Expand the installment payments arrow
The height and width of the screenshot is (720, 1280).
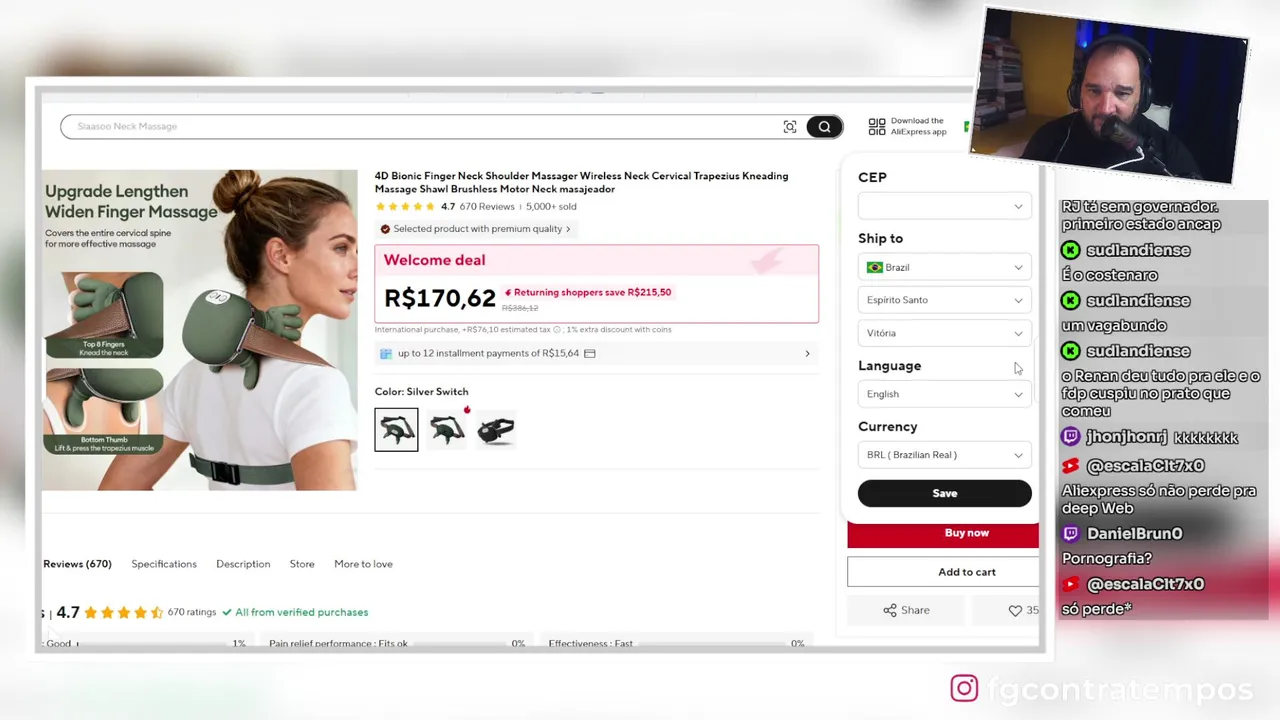coord(807,353)
